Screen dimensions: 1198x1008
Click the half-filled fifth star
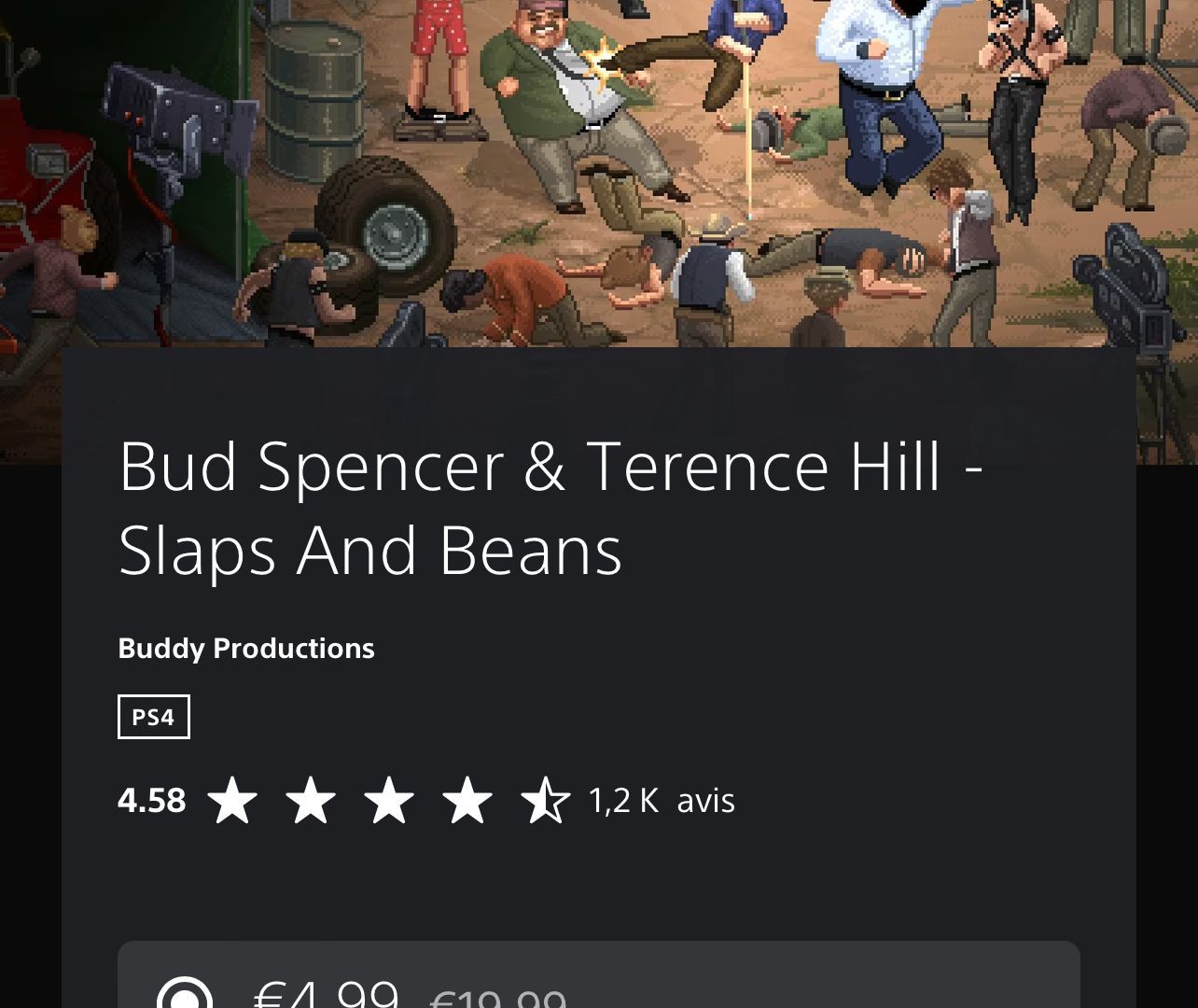point(546,801)
